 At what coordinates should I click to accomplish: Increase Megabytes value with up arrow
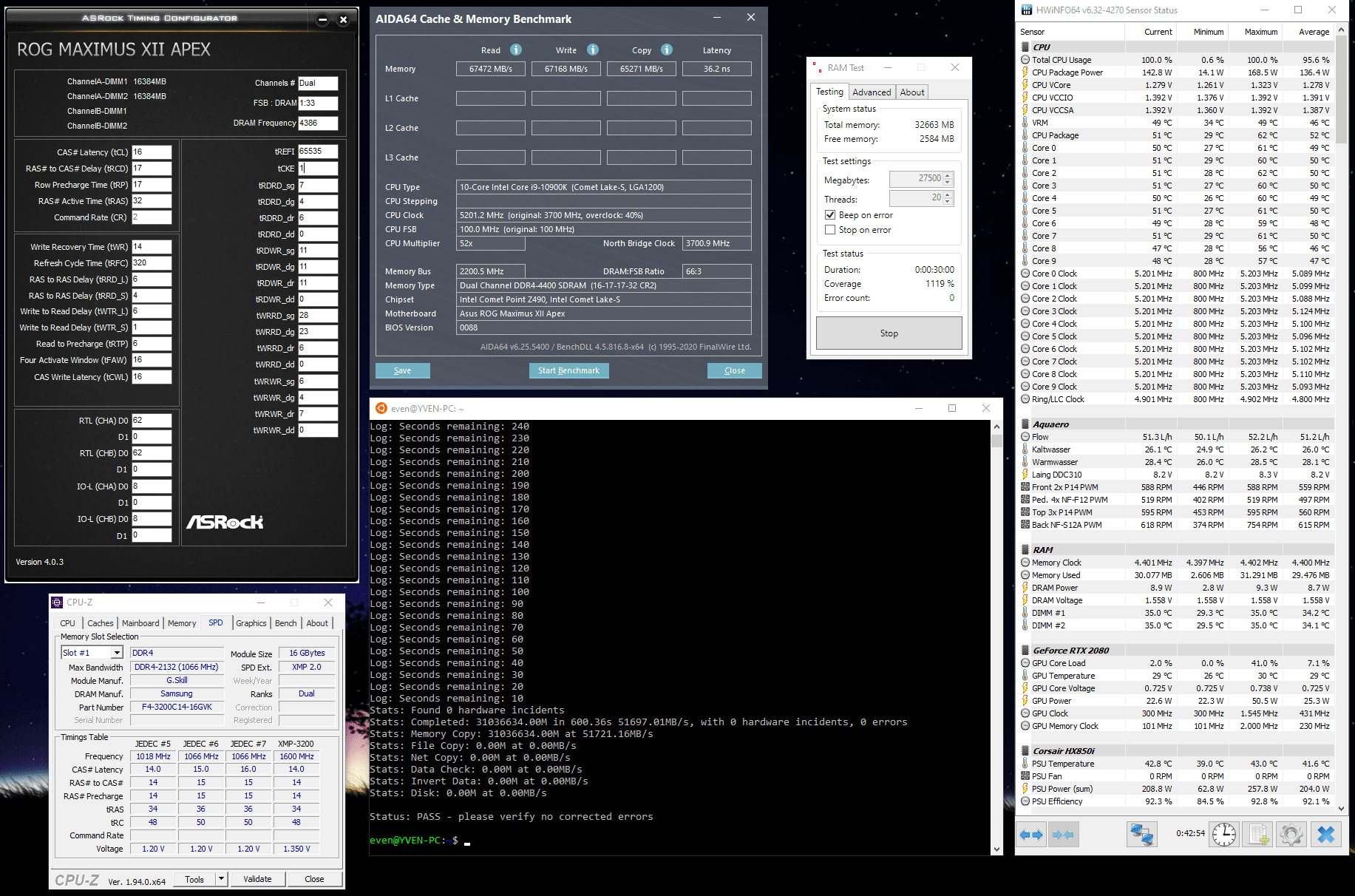click(948, 175)
